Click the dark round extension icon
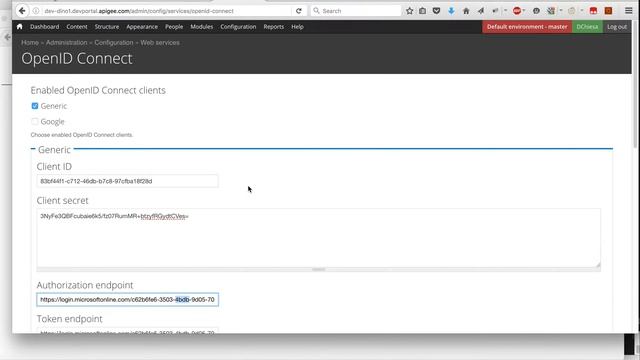Image resolution: width=640 pixels, height=360 pixels. tap(536, 11)
